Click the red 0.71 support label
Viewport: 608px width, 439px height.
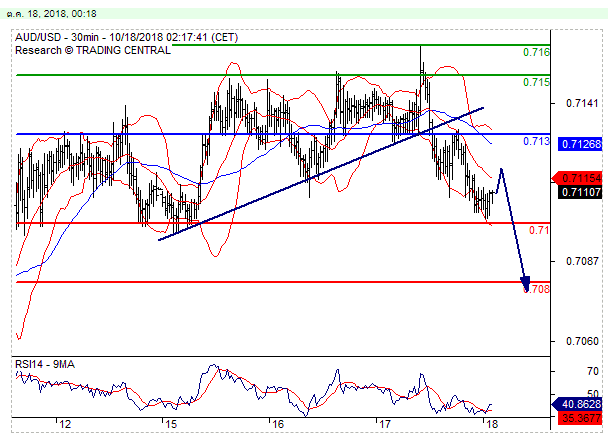(x=539, y=230)
